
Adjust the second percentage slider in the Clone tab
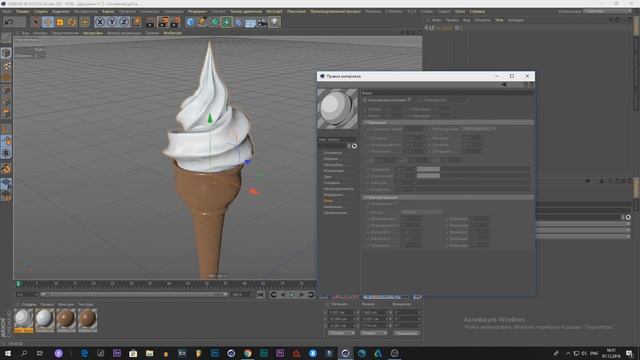click(x=473, y=176)
